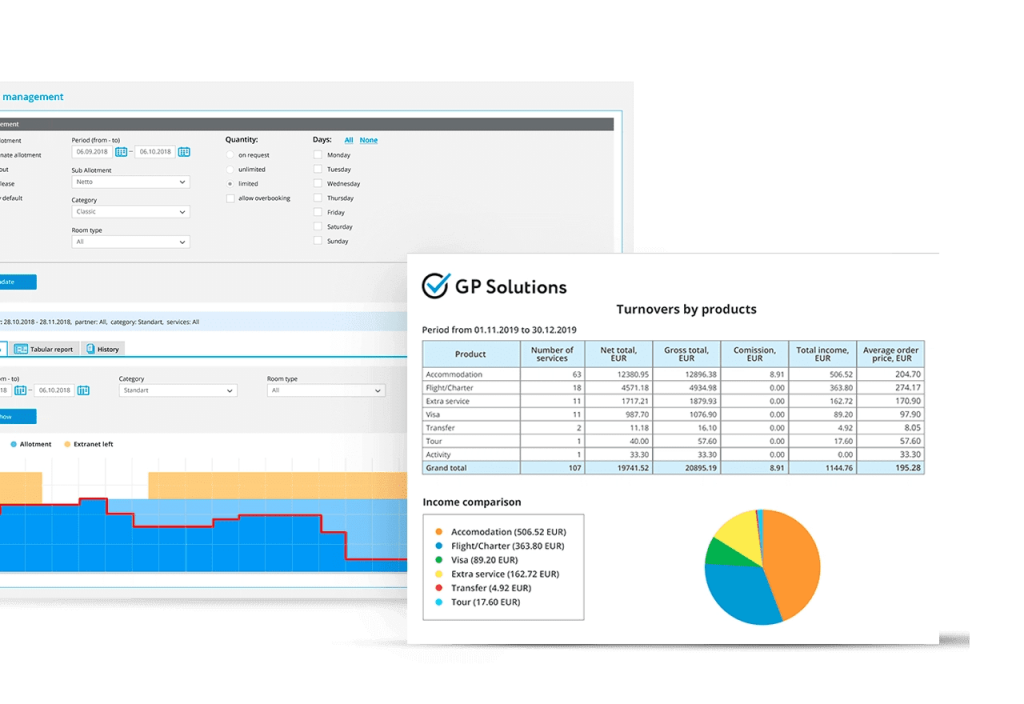
Task: Open the Category Classic dropdown
Action: [130, 212]
